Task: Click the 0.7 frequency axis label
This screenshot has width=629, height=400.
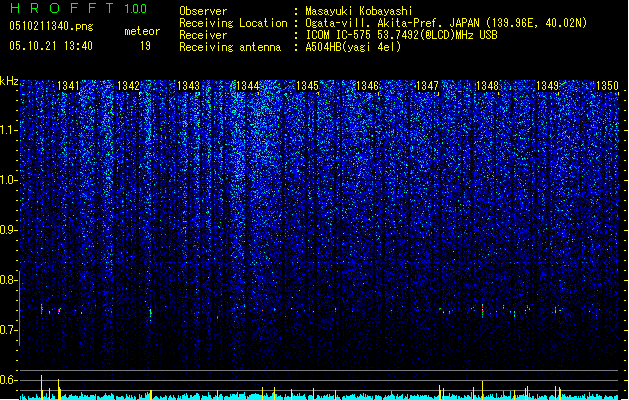Action: [8, 330]
